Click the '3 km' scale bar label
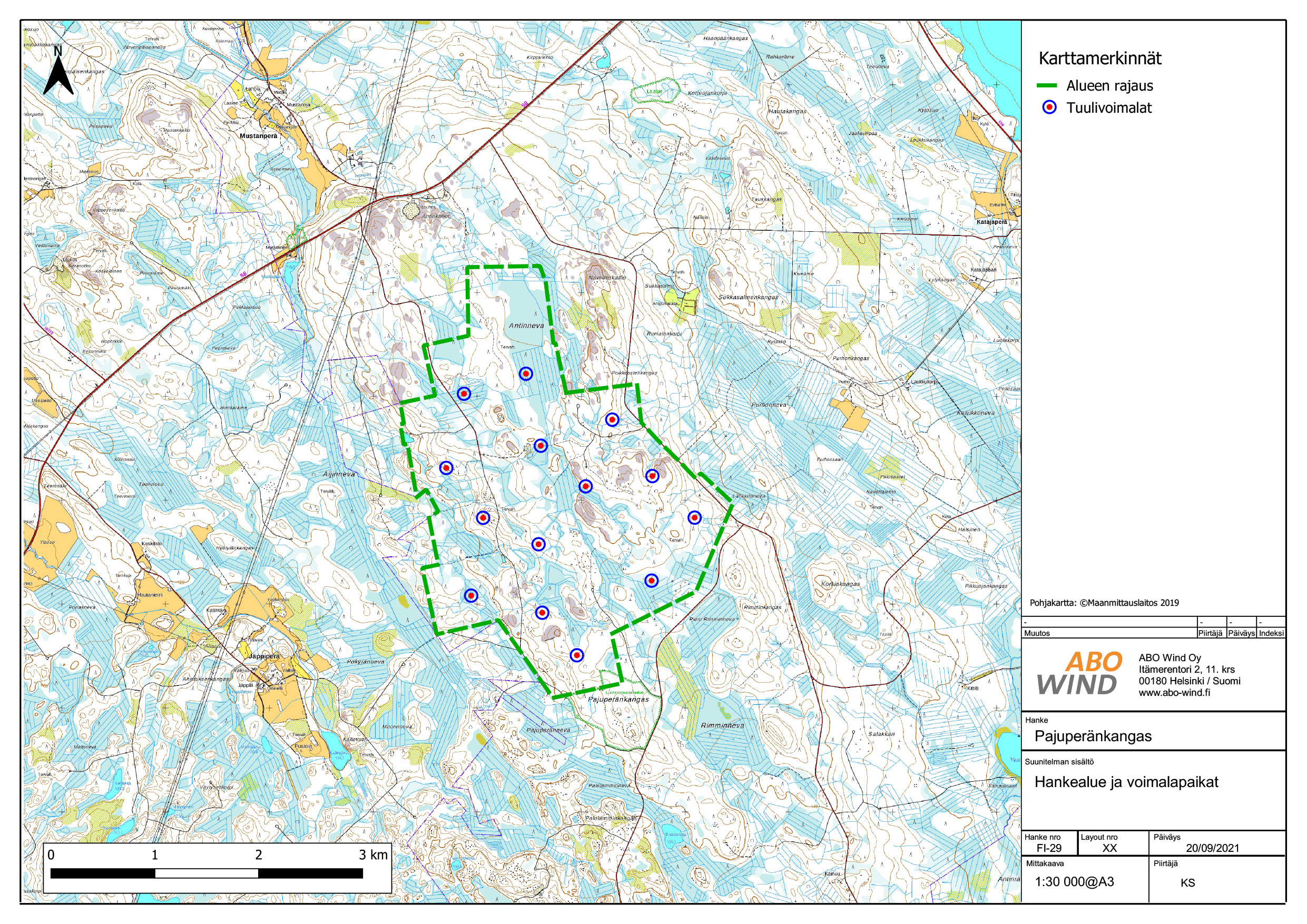Image resolution: width=1307 pixels, height=924 pixels. coord(374,854)
